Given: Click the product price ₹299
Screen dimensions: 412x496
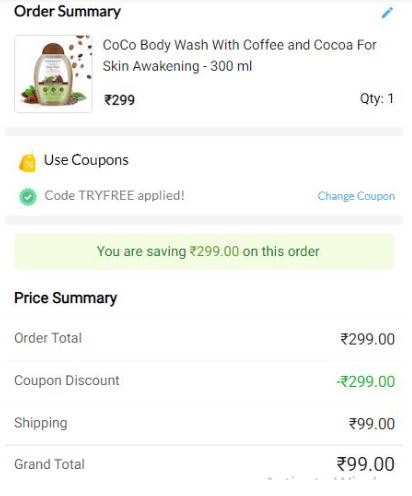Looking at the screenshot, I should [x=120, y=100].
